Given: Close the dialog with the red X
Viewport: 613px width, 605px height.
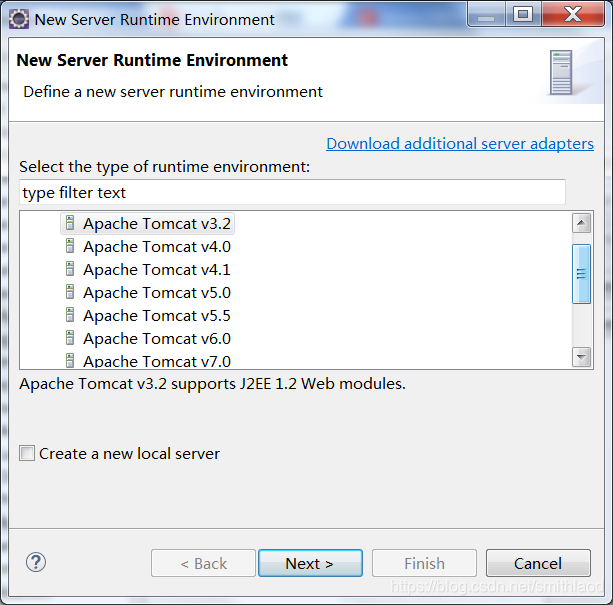Looking at the screenshot, I should point(573,15).
